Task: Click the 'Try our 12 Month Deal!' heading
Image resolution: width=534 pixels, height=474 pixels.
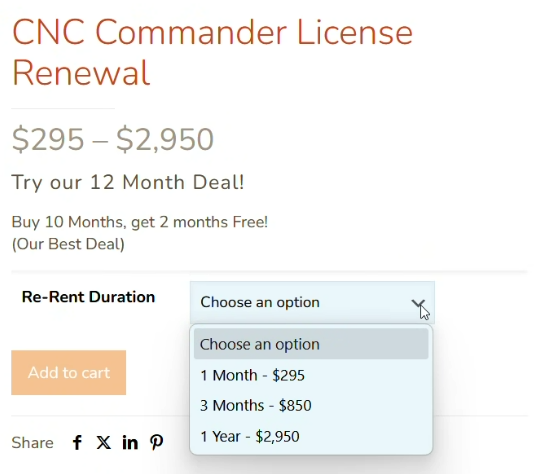Action: coord(128,182)
